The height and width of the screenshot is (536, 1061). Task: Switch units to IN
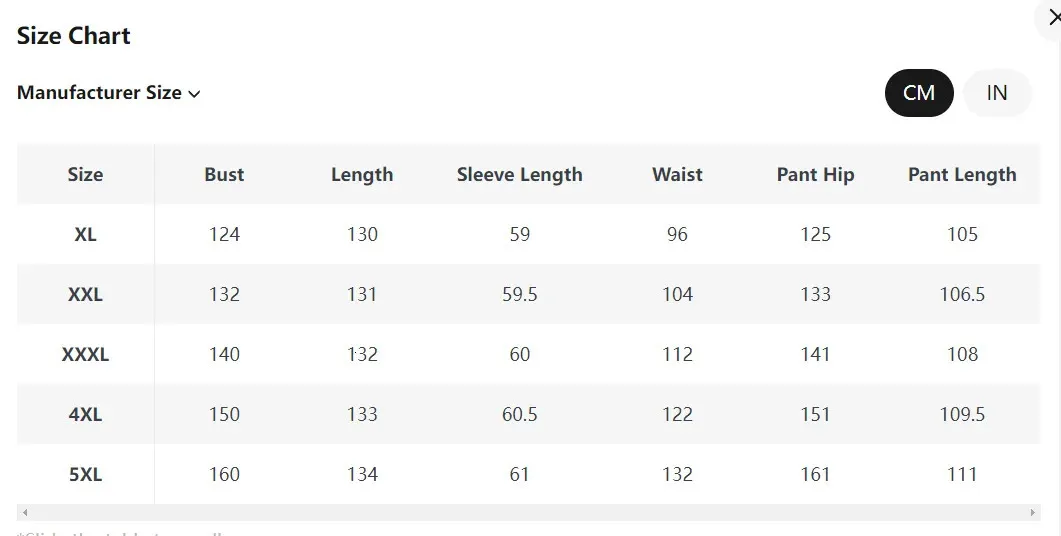997,93
